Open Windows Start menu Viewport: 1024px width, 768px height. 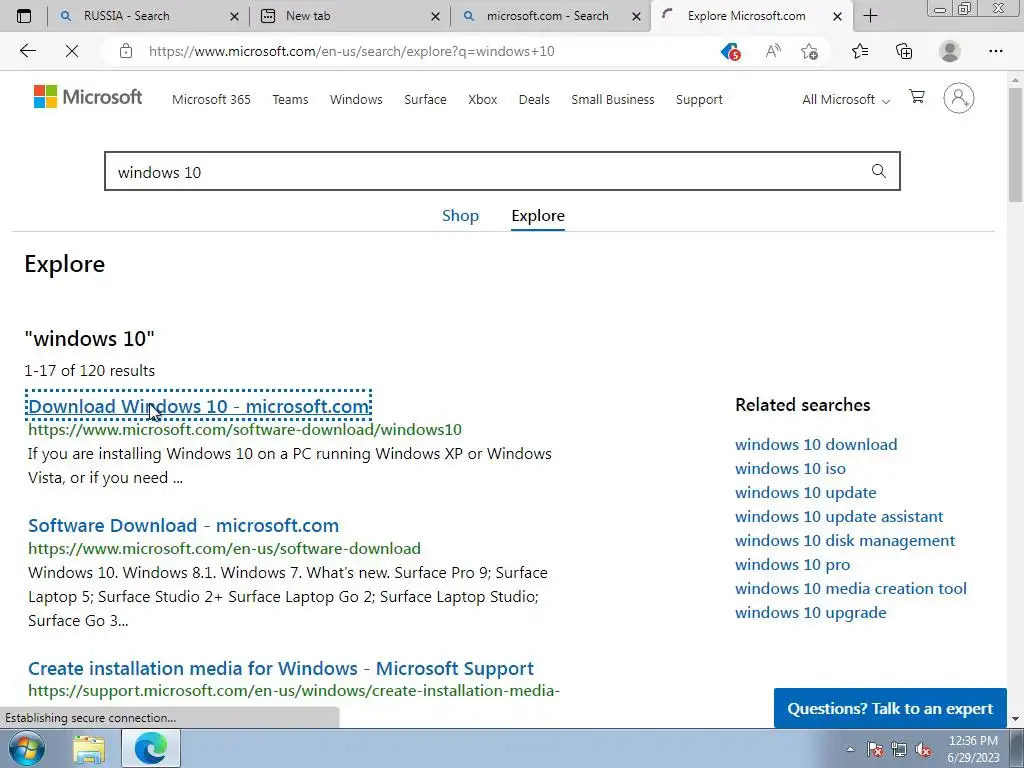point(26,748)
